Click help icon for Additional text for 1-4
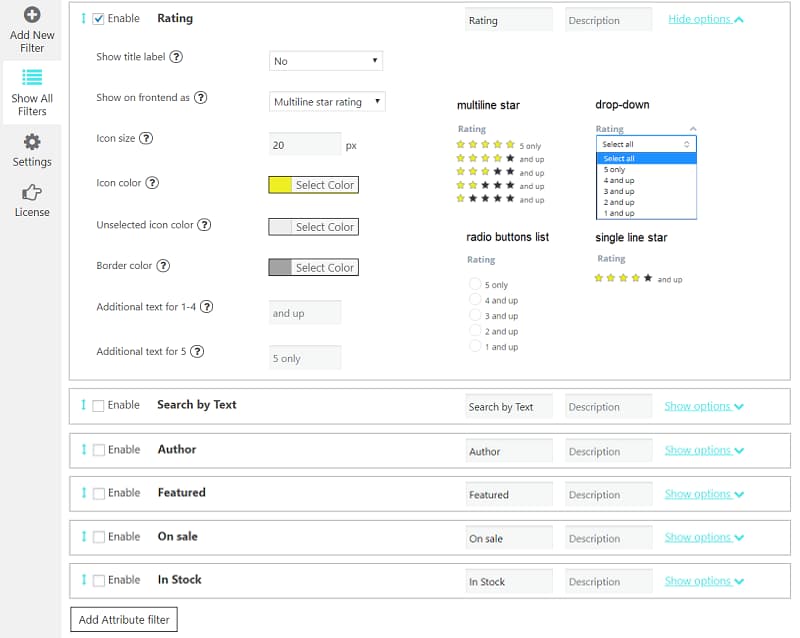 point(206,307)
